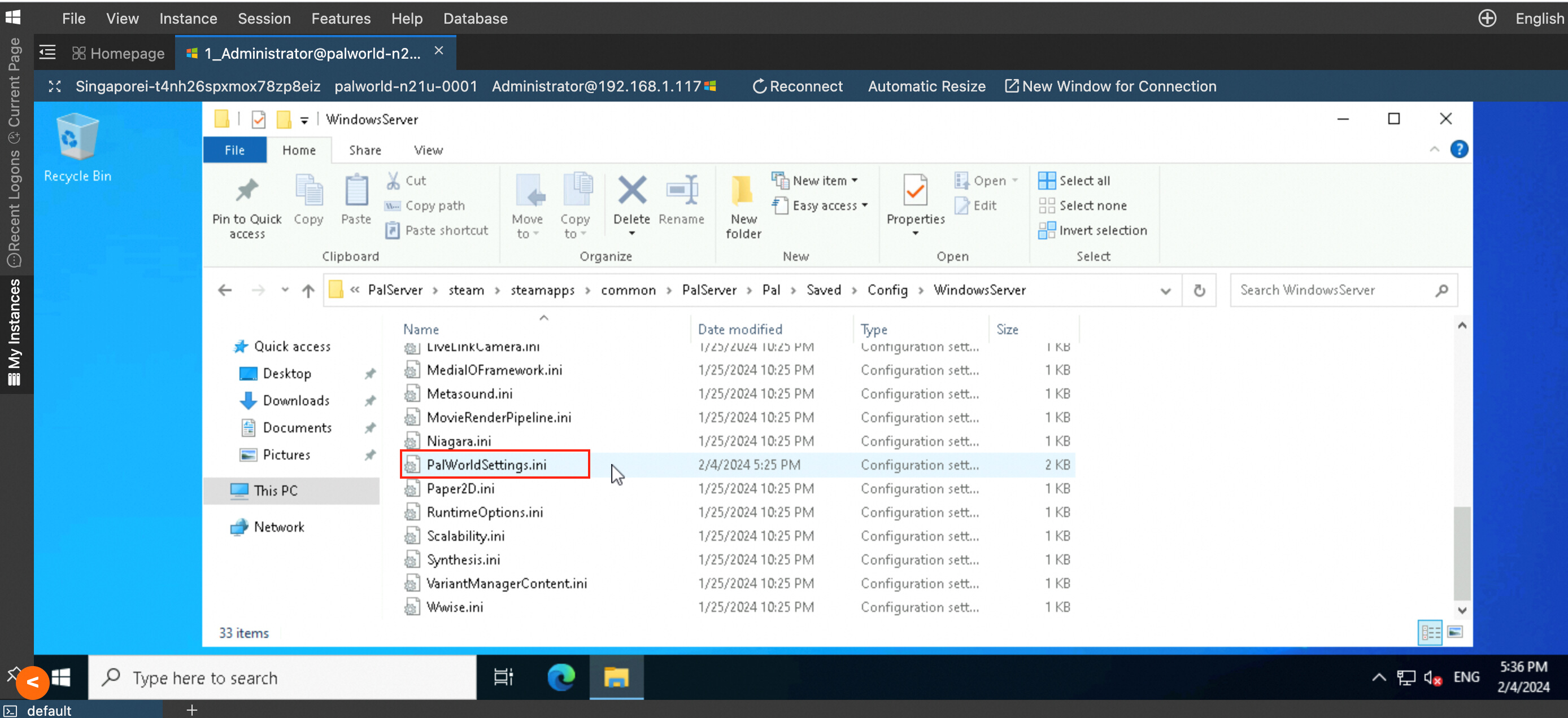Click the Rename ribbon icon
Screen dimensions: 1568x718
(682, 190)
